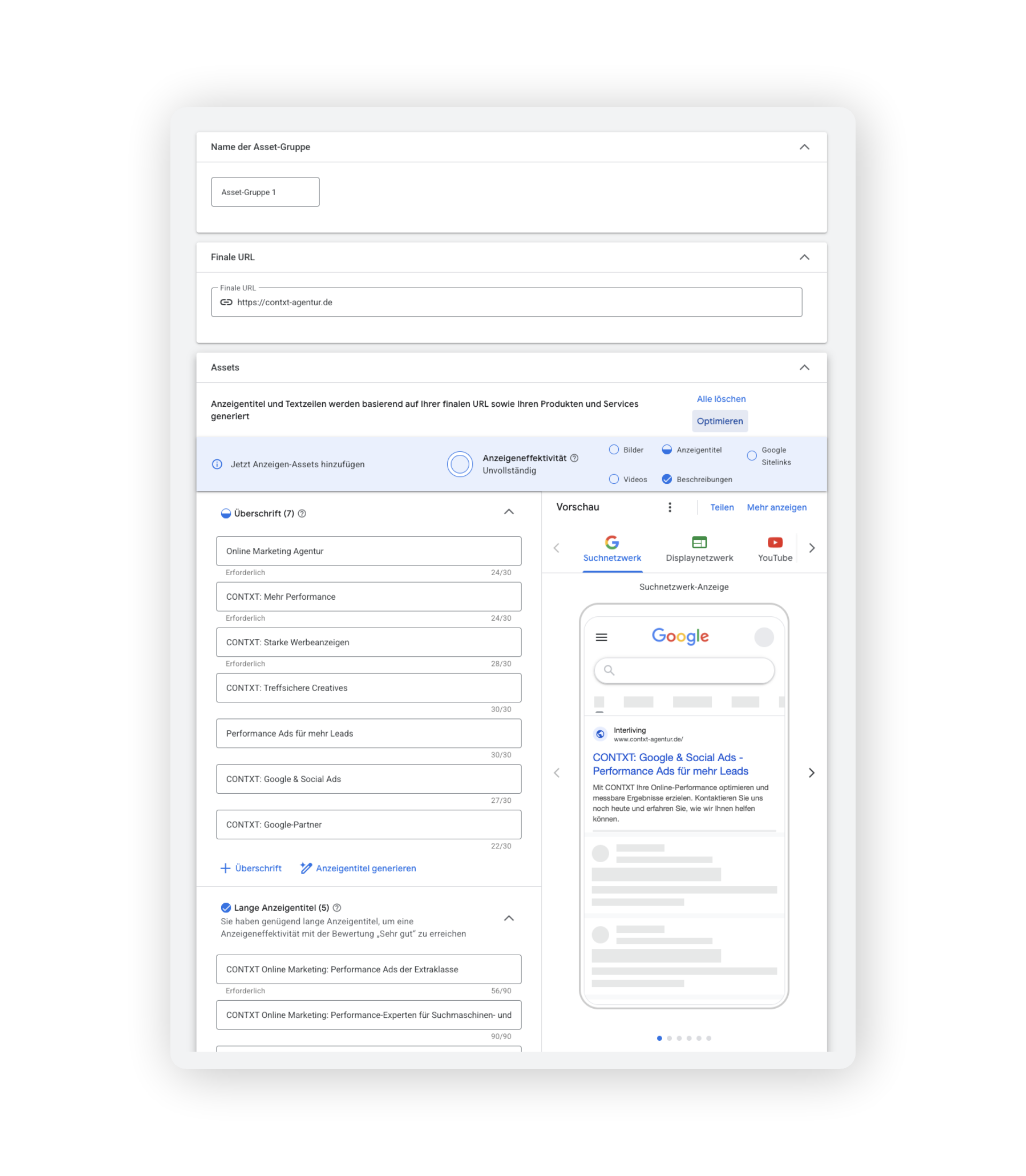
Task: Switch to the Displaynetzwerk preview tab
Action: 699,550
